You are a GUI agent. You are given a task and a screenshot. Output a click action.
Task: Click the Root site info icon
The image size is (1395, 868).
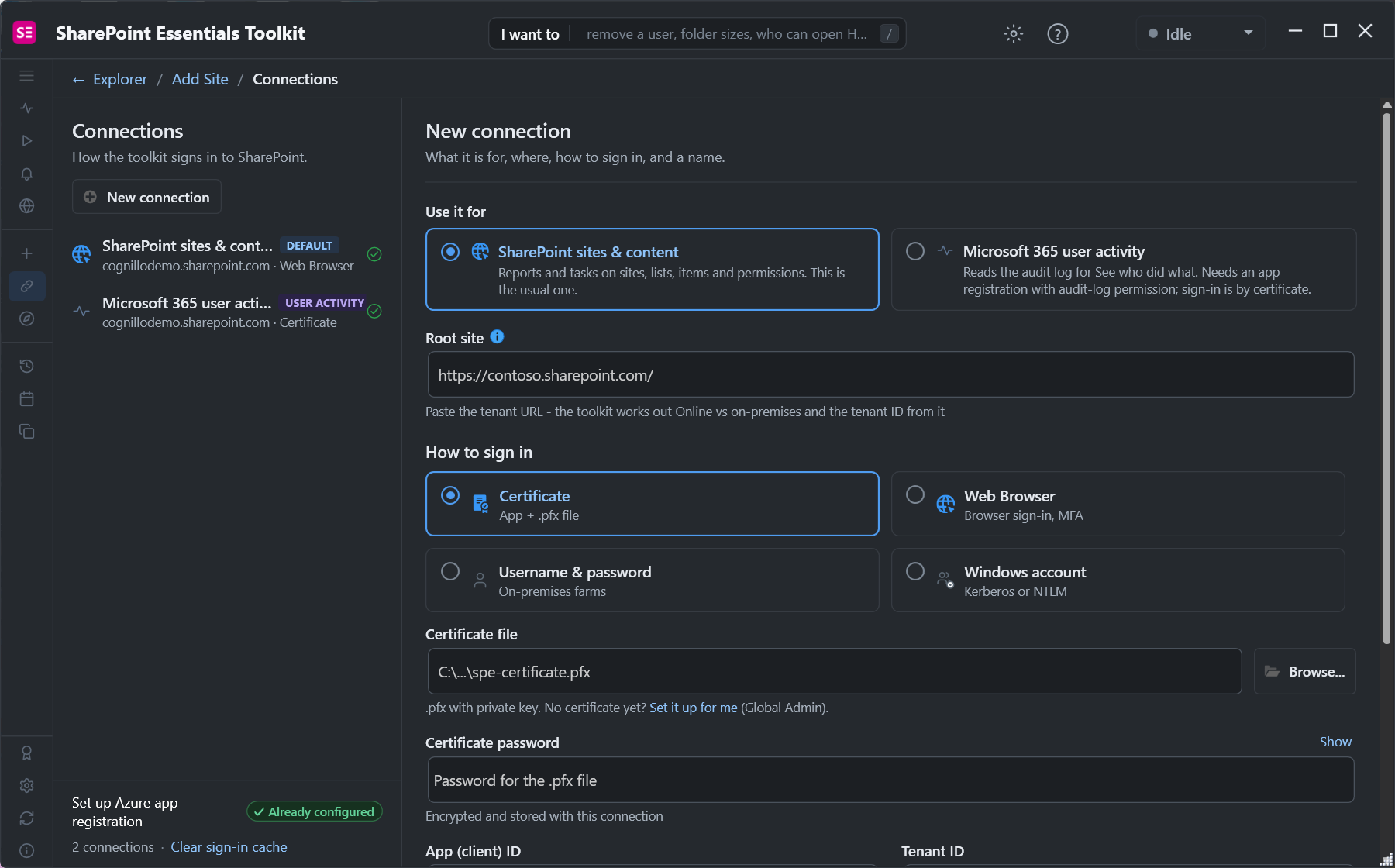(498, 337)
